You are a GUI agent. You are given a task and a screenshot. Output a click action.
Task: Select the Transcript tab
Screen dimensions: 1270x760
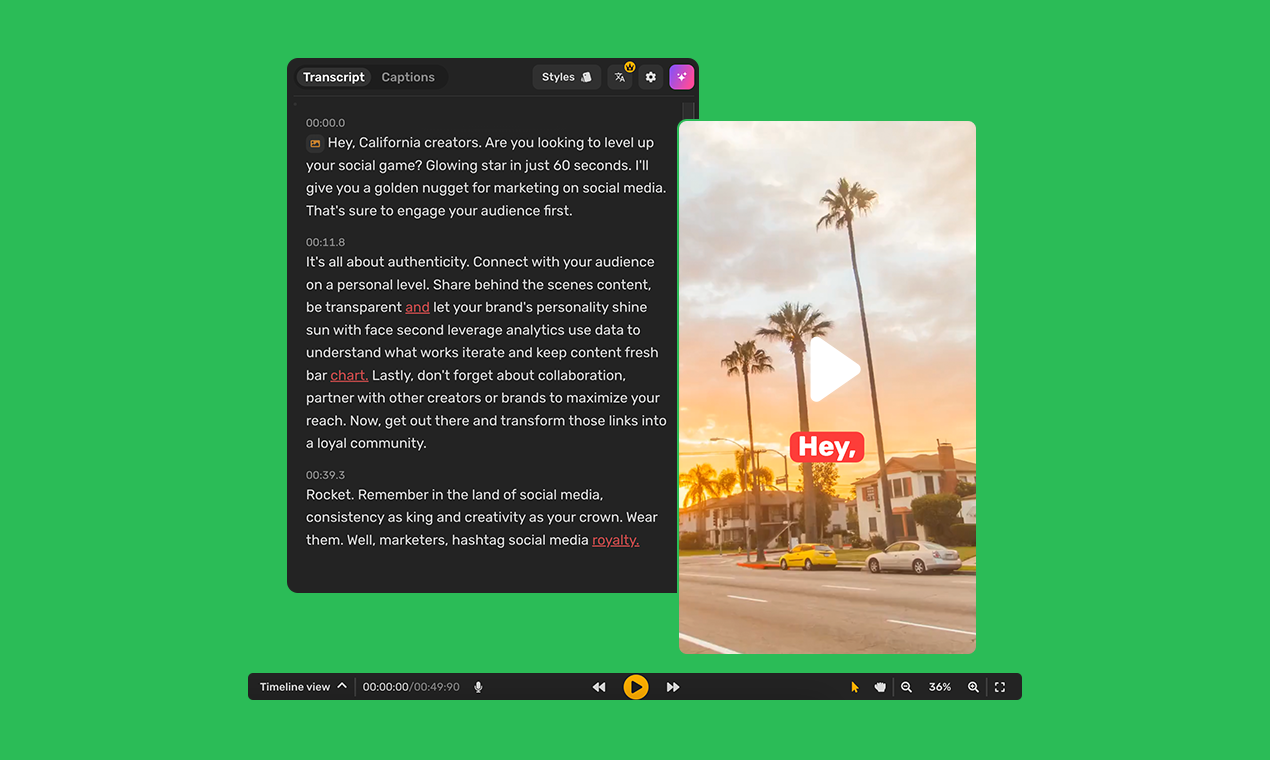point(333,76)
